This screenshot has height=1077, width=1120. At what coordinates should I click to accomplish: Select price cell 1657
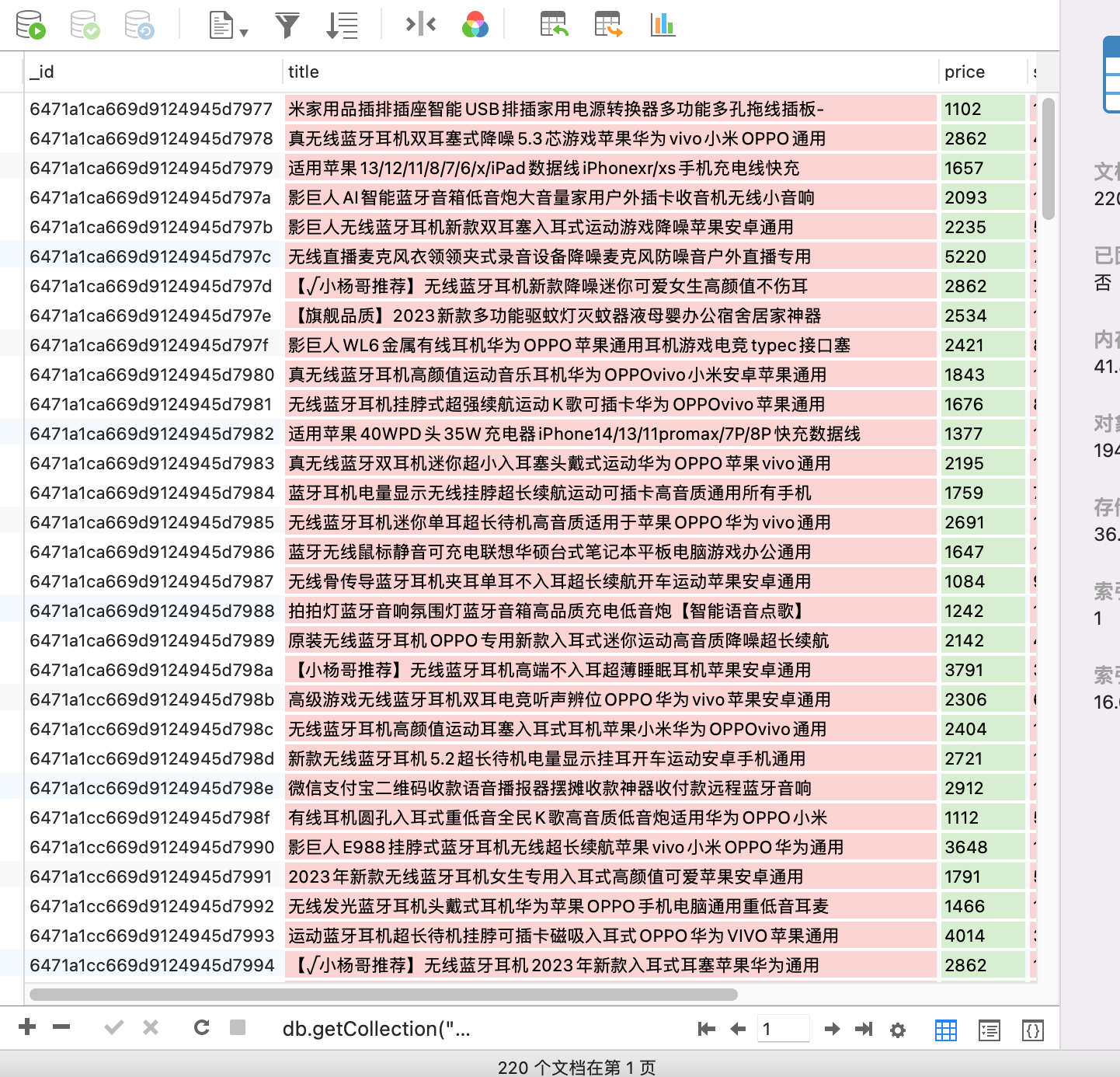pyautogui.click(x=983, y=168)
